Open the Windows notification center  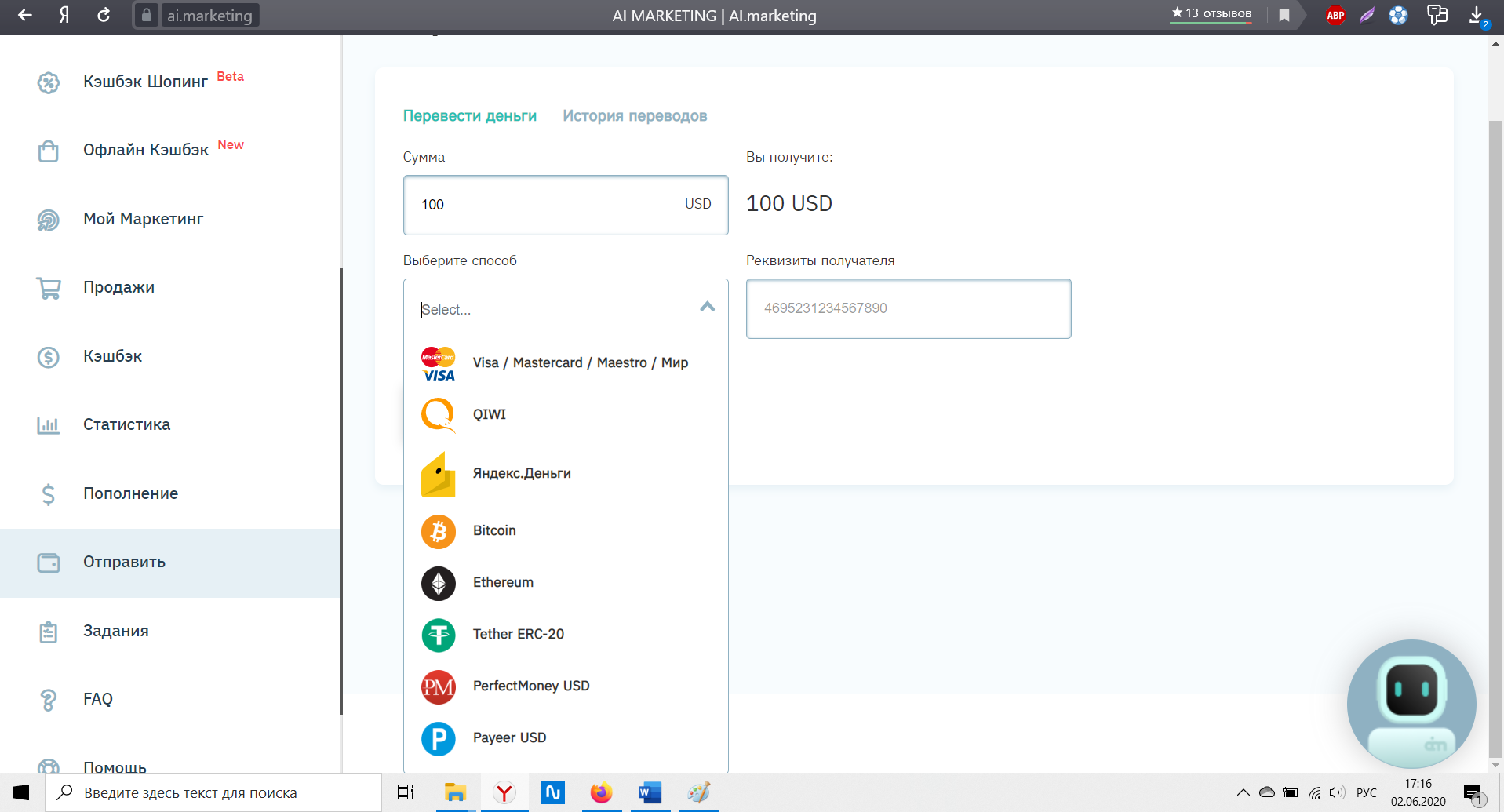pos(1473,792)
